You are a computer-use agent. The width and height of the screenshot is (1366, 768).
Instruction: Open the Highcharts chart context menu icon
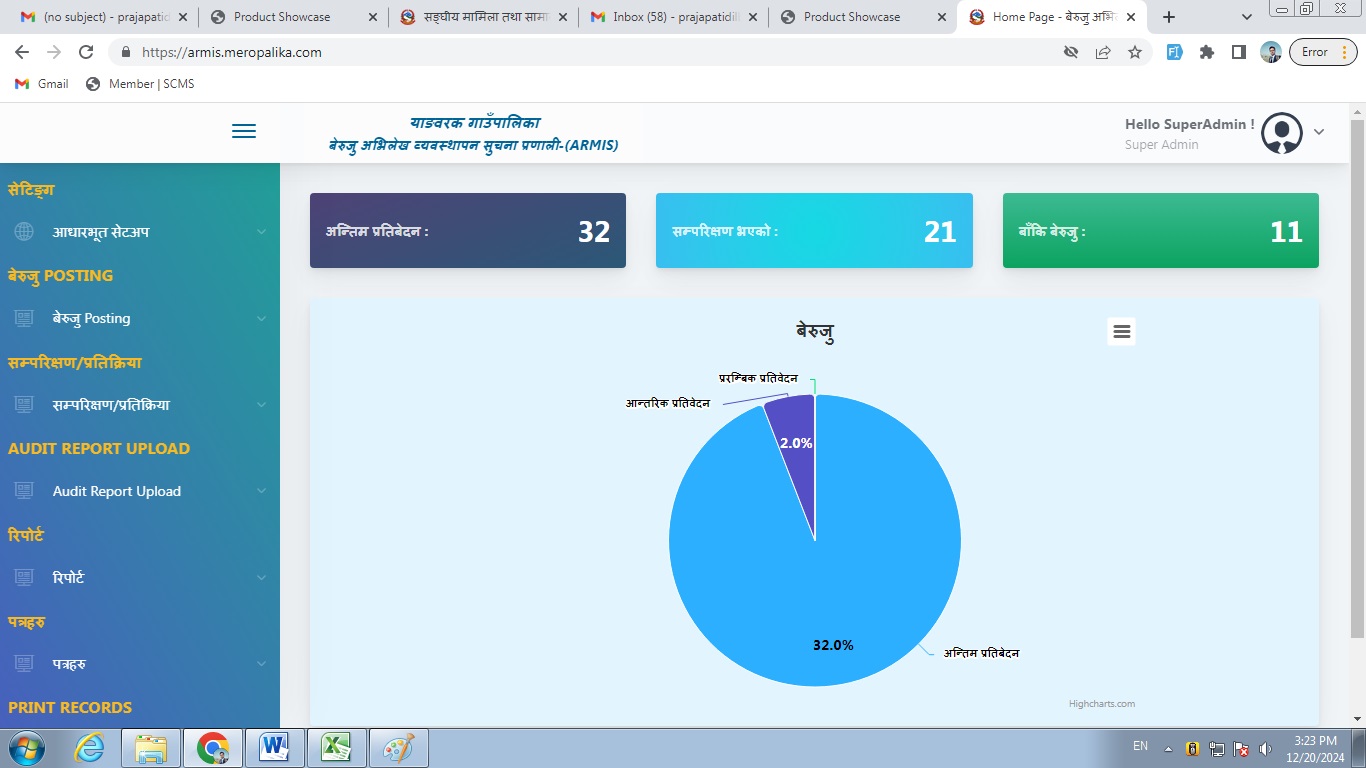pos(1121,332)
